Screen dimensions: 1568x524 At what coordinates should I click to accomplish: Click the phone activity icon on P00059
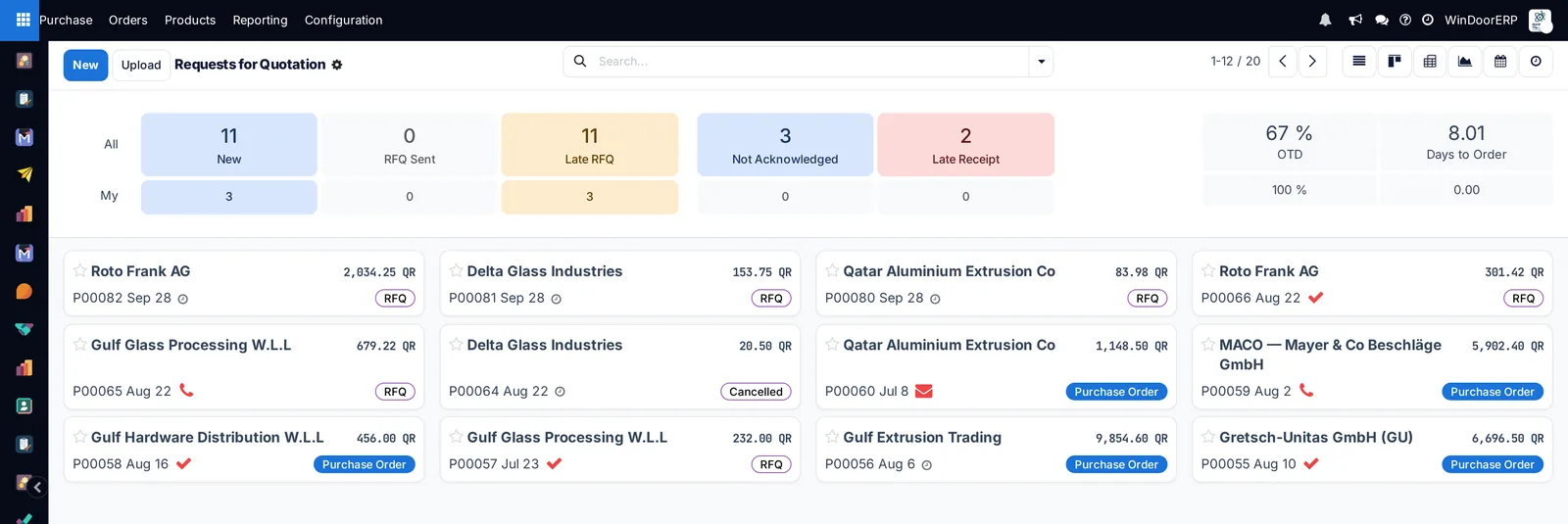tap(1306, 390)
